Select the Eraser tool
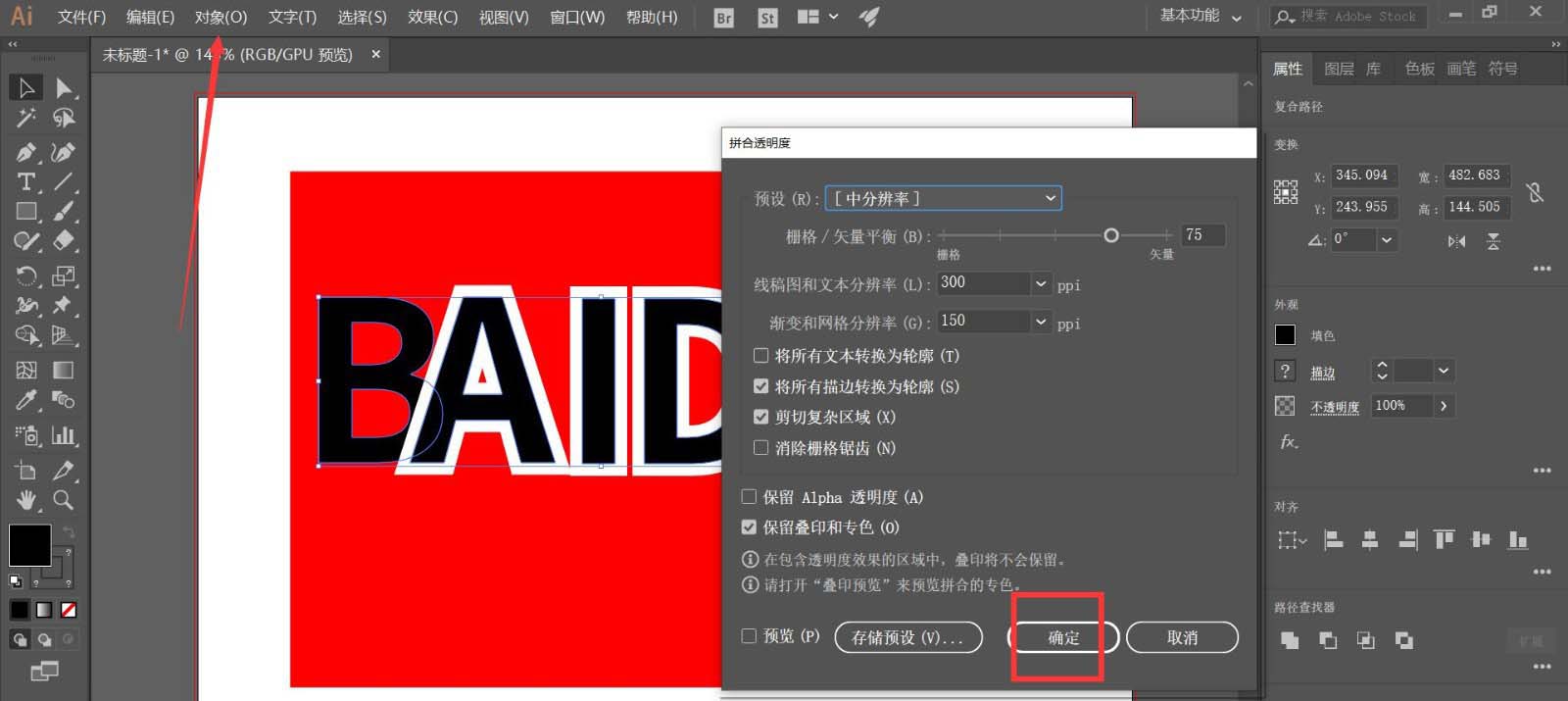This screenshot has width=1568, height=701. coord(64,241)
